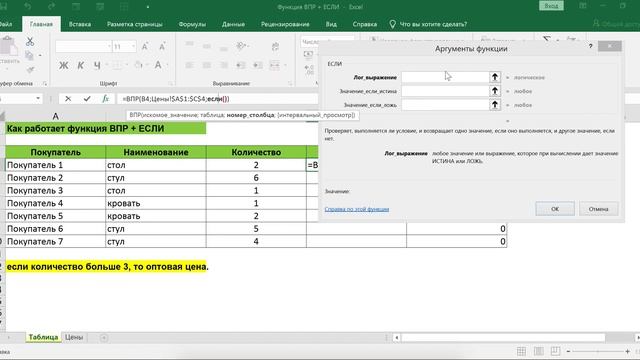Switch to Page Layout view

538,351
